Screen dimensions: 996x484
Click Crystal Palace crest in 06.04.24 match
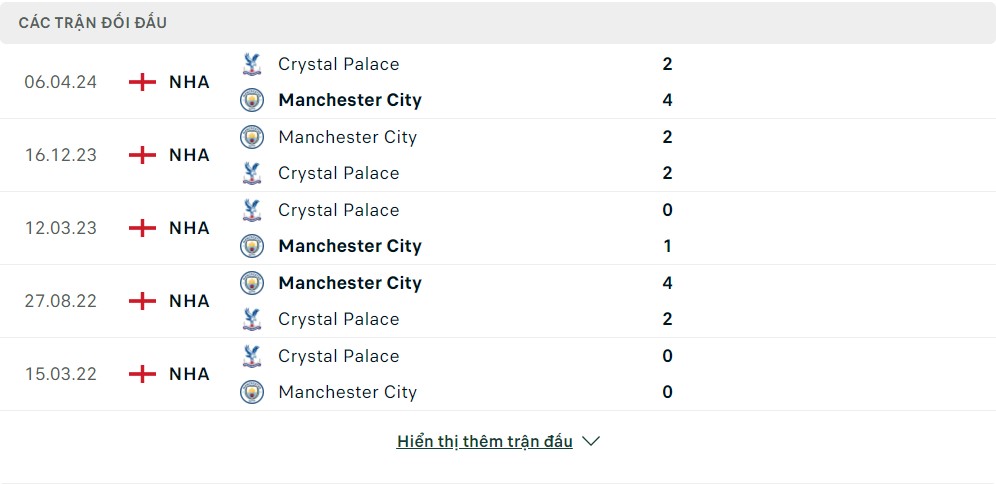[x=252, y=64]
